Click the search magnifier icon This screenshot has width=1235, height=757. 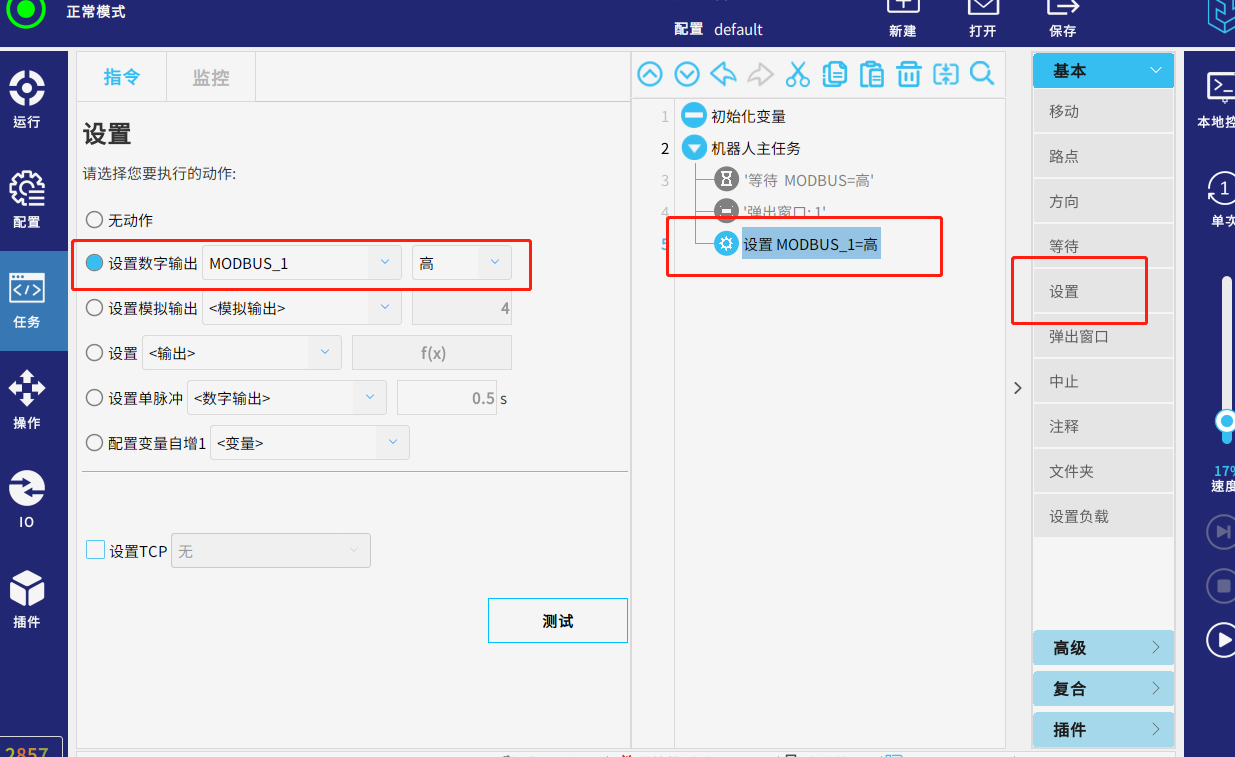[x=982, y=74]
